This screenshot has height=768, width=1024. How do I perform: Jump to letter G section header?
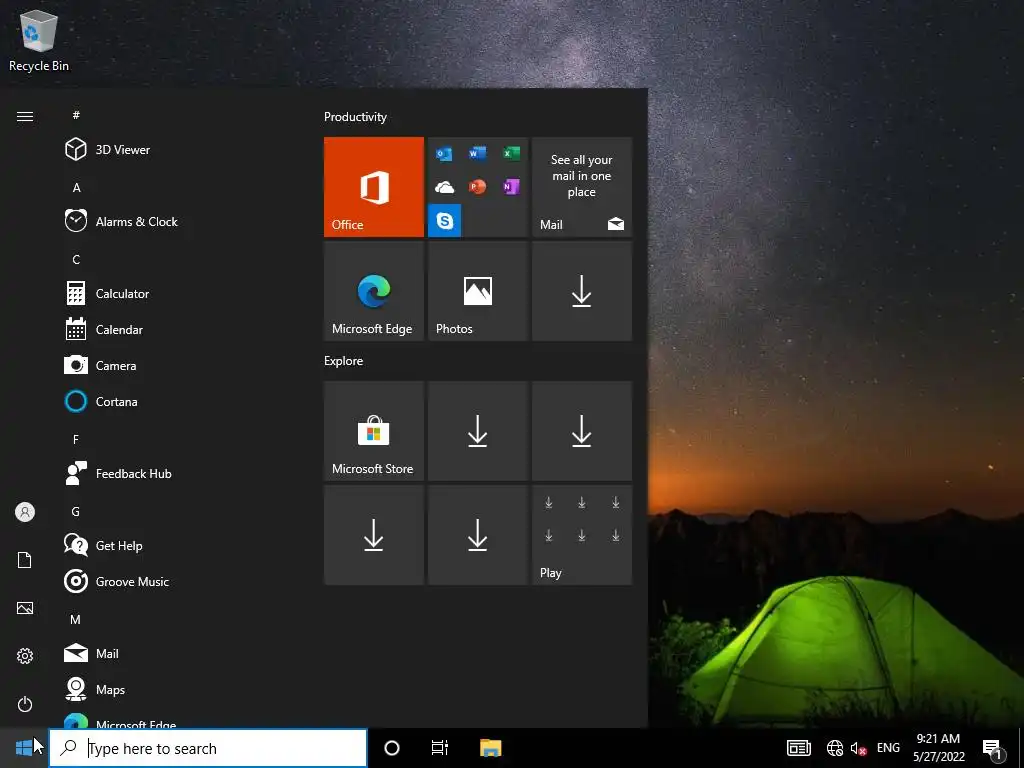click(x=76, y=511)
